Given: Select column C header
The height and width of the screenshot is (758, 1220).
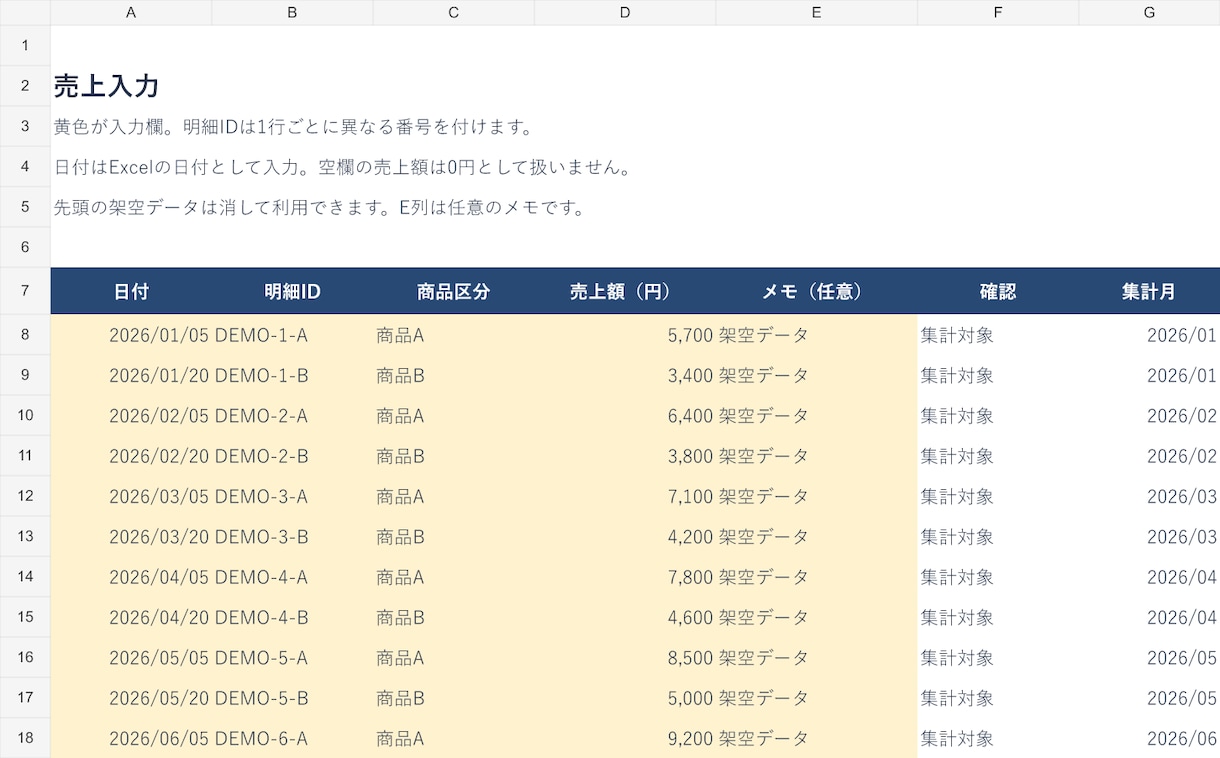Looking at the screenshot, I should point(454,12).
